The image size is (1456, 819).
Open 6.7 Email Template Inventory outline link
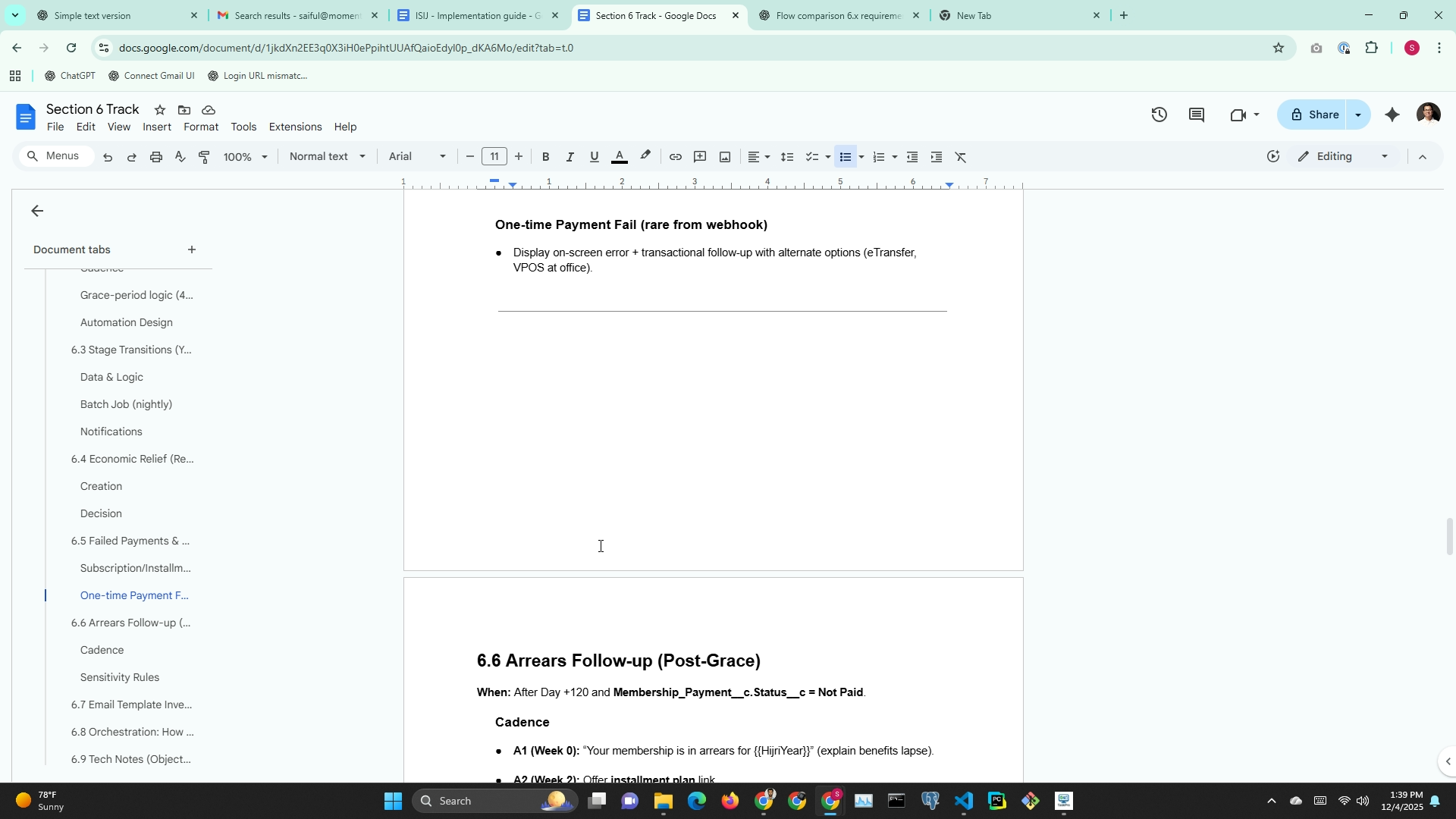[131, 704]
